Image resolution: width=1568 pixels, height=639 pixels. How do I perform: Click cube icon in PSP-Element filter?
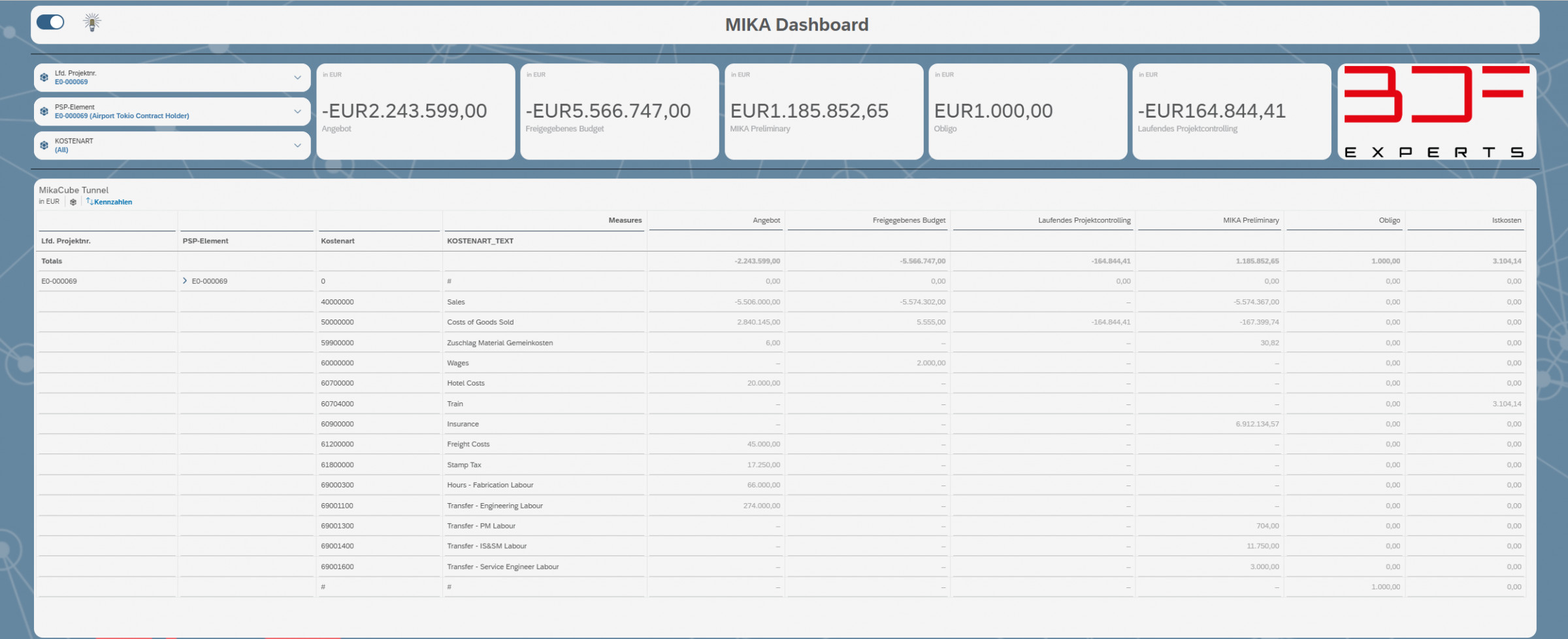point(44,112)
